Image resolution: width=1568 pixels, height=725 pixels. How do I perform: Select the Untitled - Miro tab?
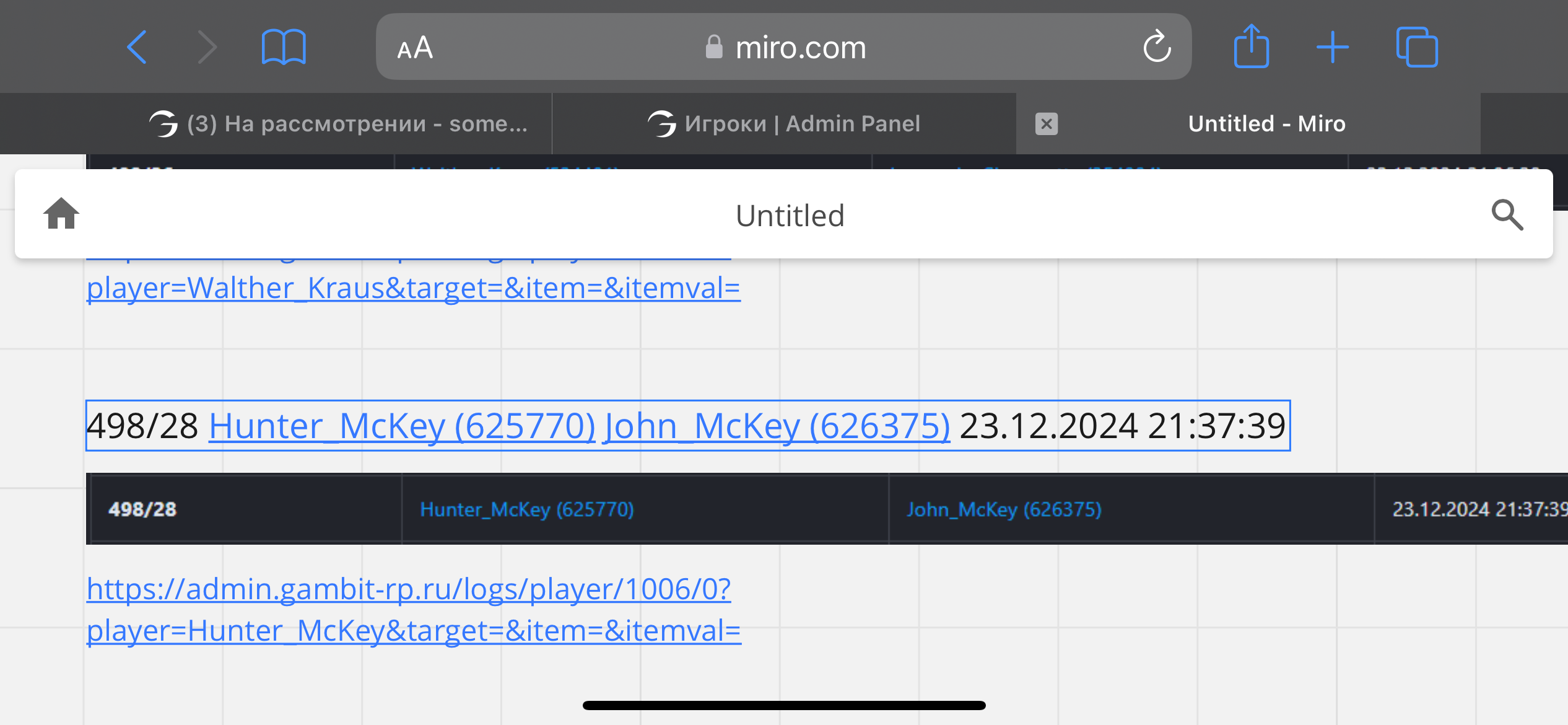[1266, 124]
